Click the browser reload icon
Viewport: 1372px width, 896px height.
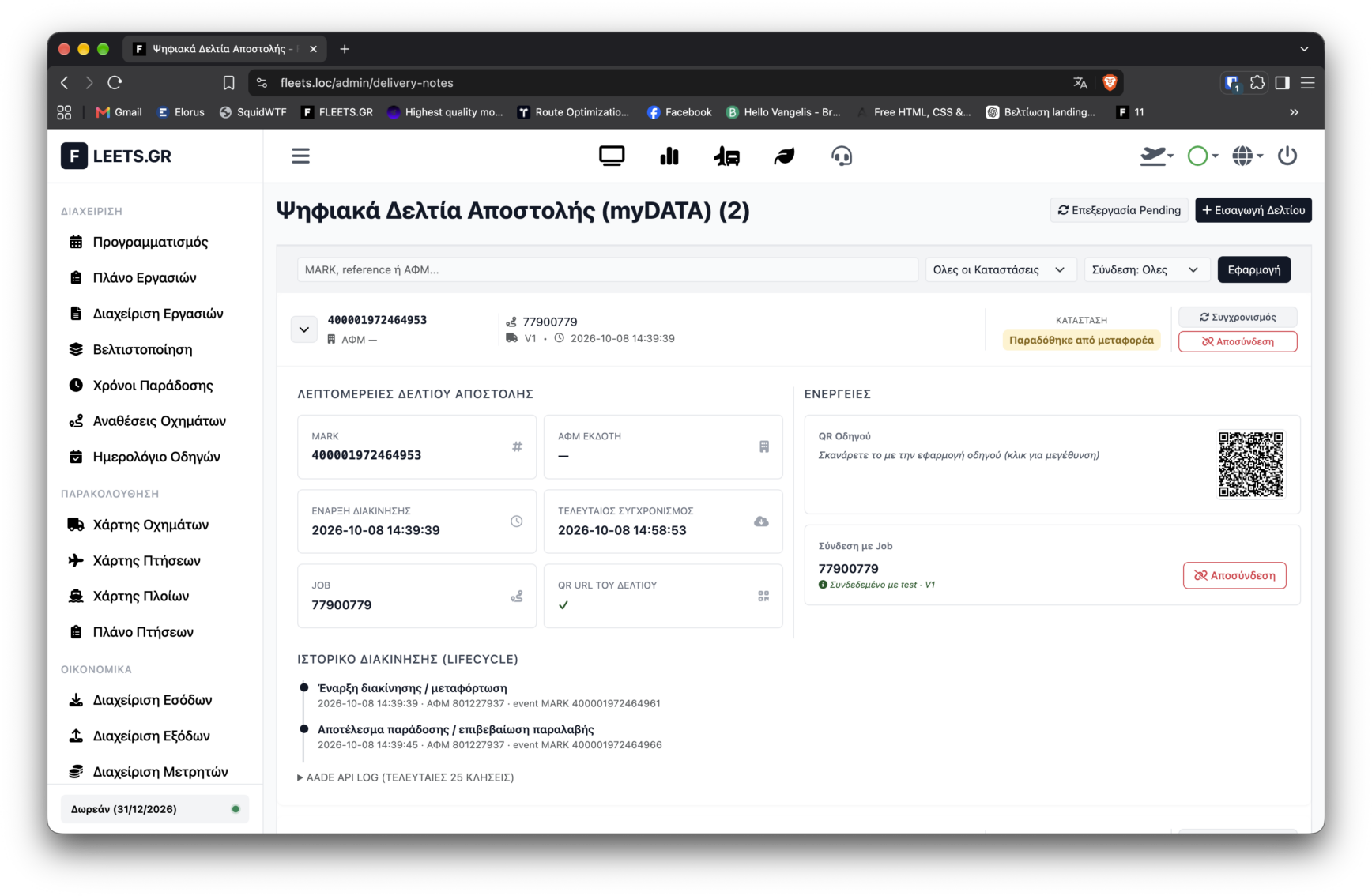click(115, 82)
